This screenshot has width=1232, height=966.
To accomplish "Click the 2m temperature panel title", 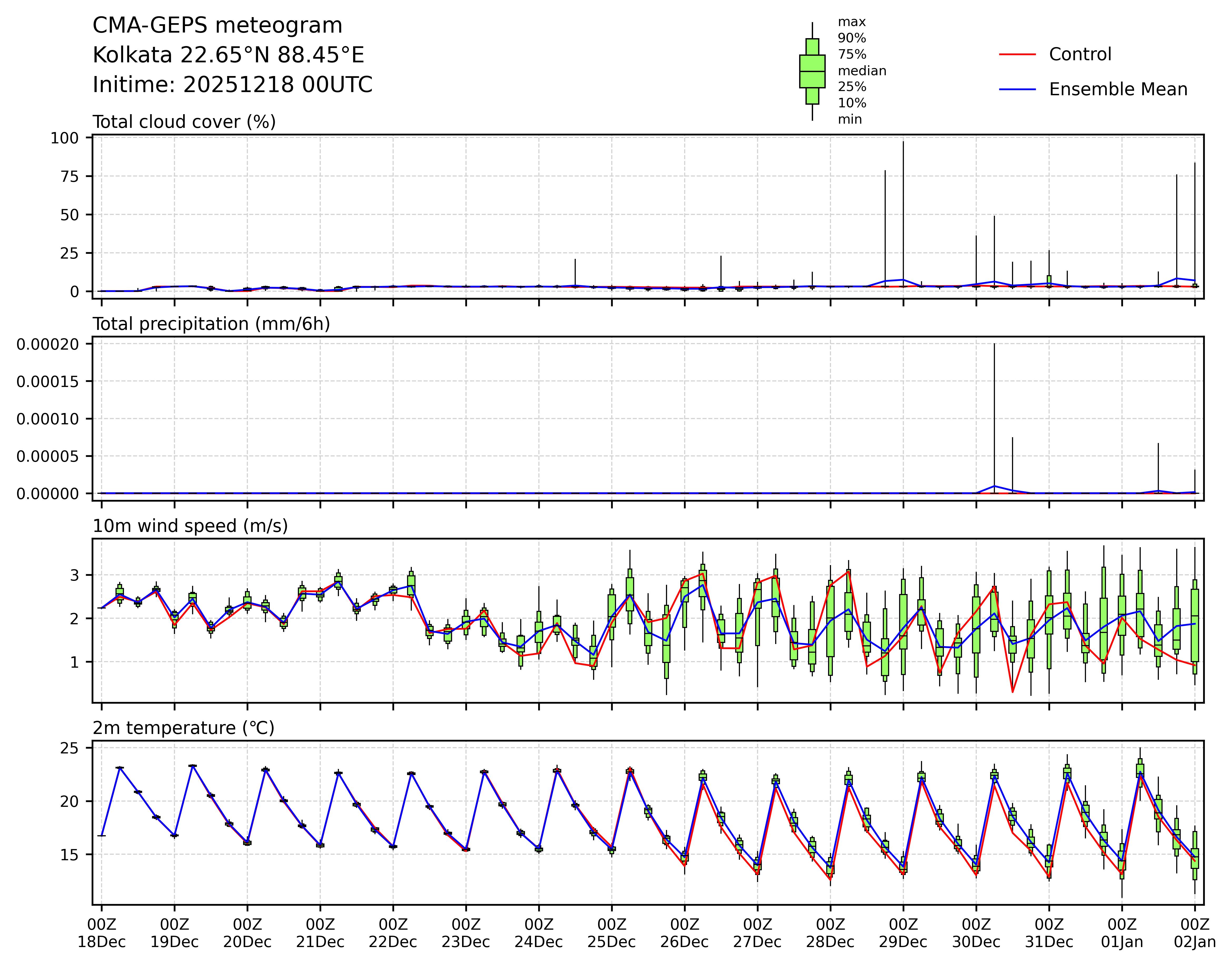I will click(183, 728).
